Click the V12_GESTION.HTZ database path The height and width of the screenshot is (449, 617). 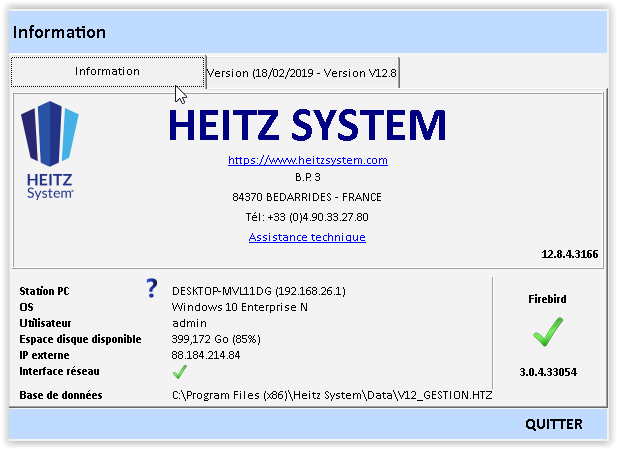(x=332, y=395)
